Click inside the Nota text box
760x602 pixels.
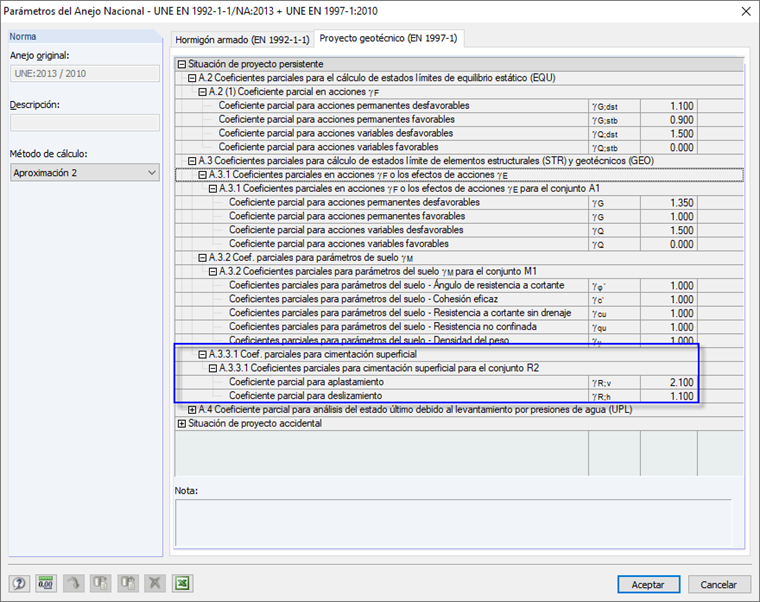coord(453,523)
